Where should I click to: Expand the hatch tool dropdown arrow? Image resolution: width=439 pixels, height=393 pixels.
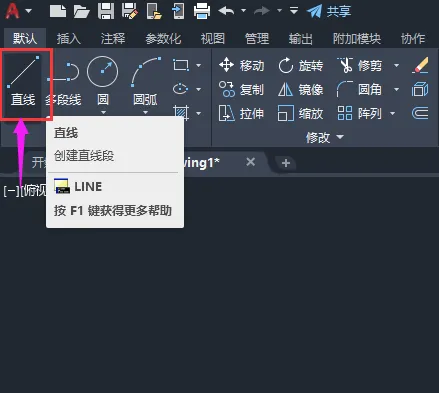tap(198, 113)
